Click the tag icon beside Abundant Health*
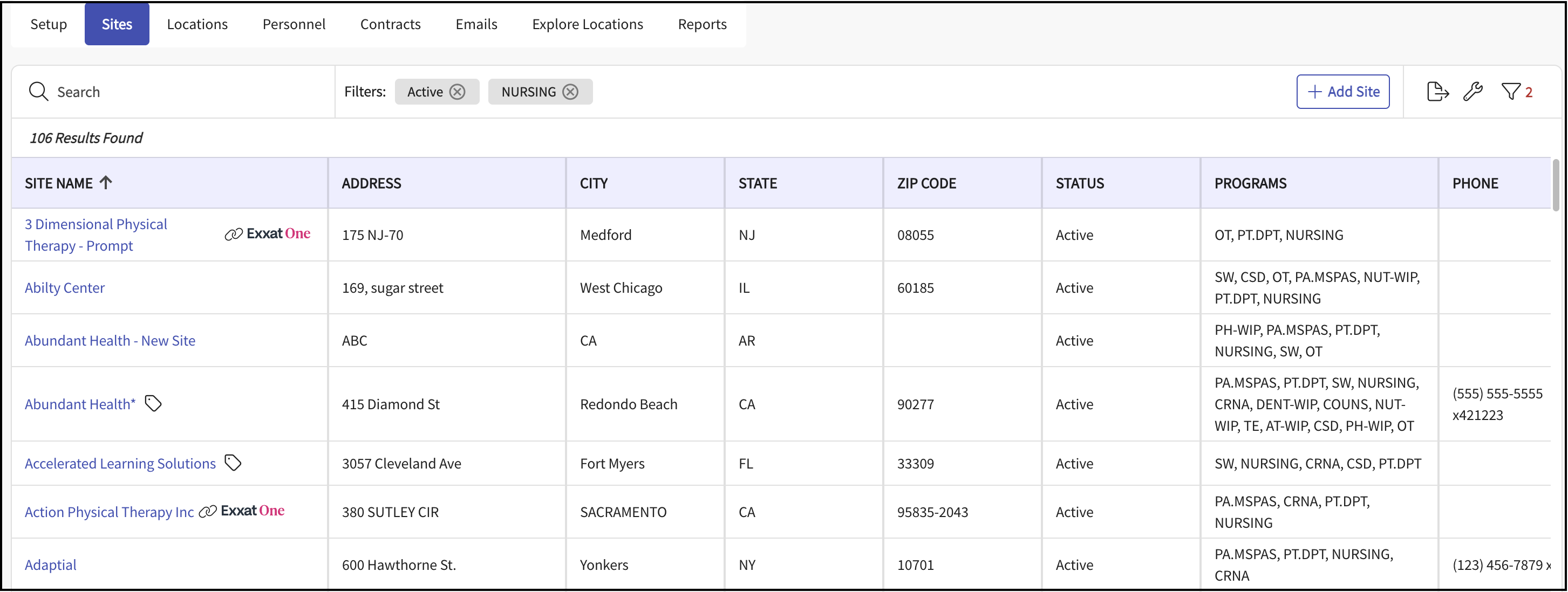The width and height of the screenshot is (1568, 592). pyautogui.click(x=153, y=403)
